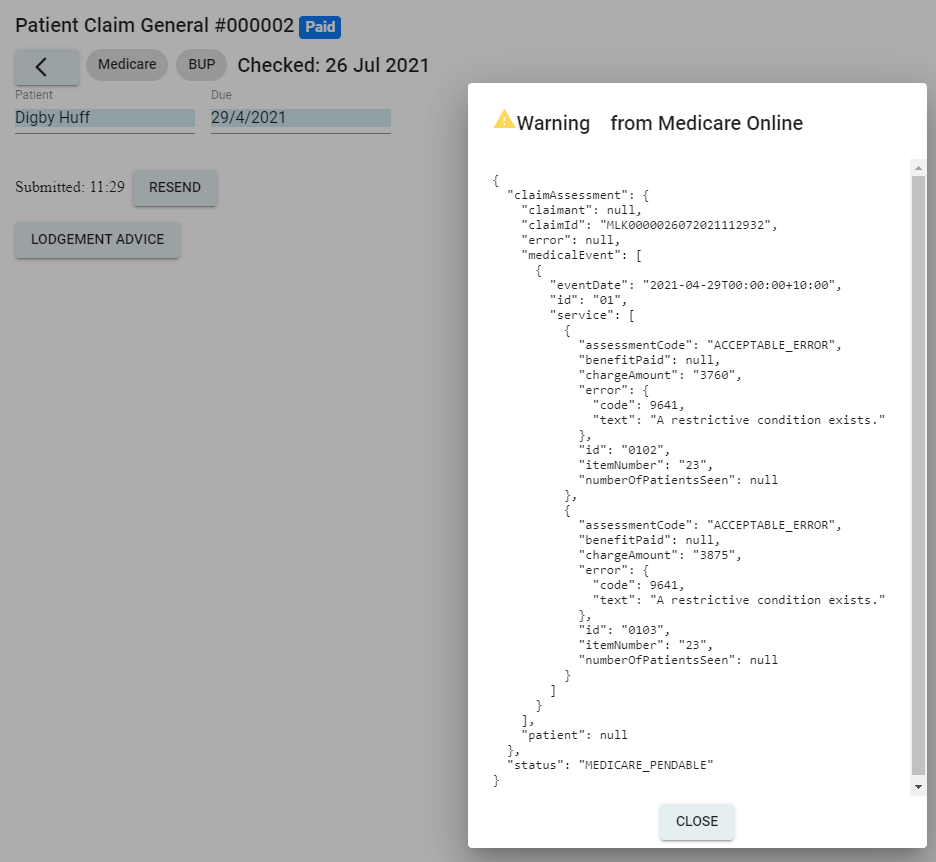This screenshot has height=862, width=936.
Task: Click "Checked: 26 Jul 2021" text
Action: point(333,65)
